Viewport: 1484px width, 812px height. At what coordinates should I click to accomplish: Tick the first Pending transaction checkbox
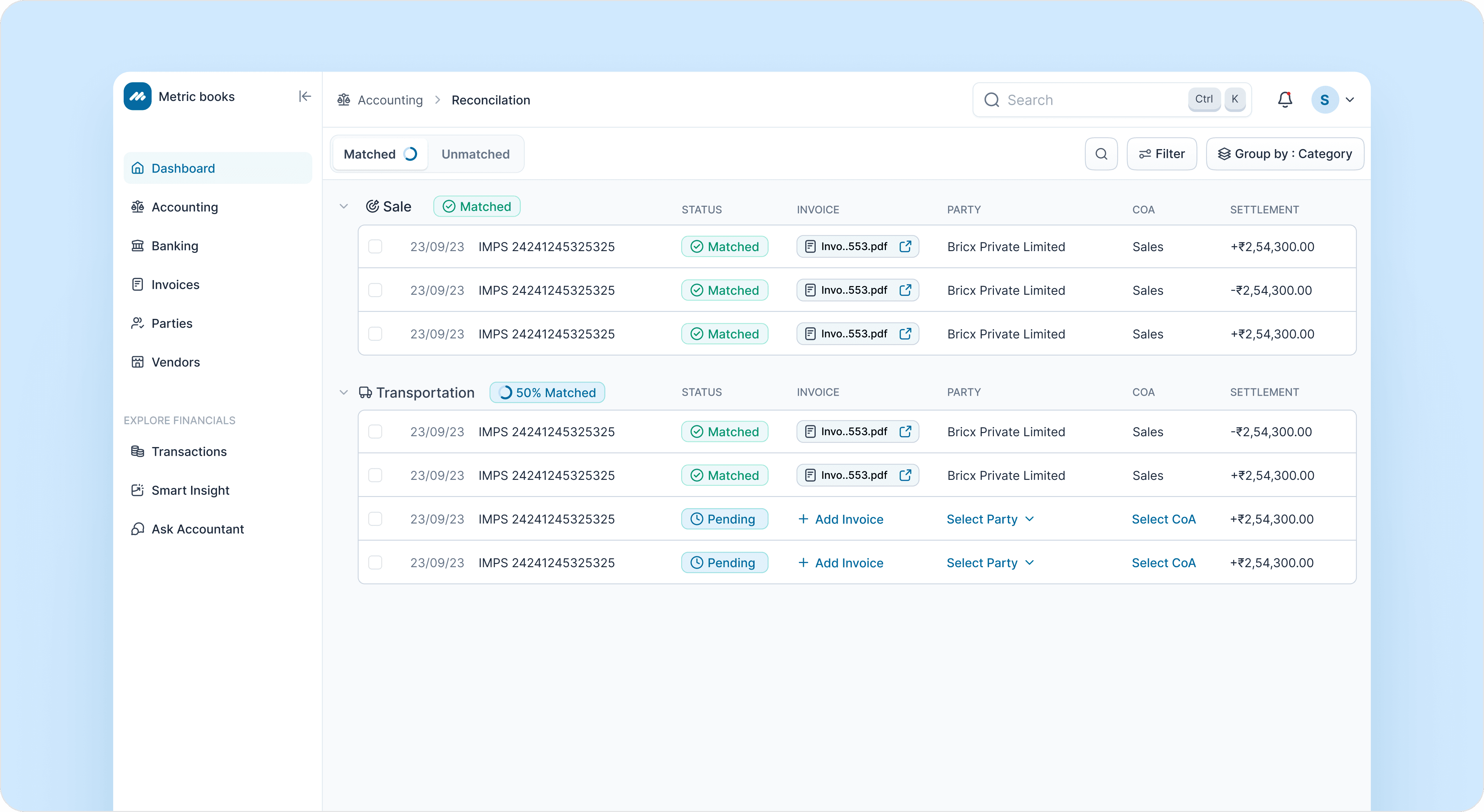pyautogui.click(x=375, y=519)
